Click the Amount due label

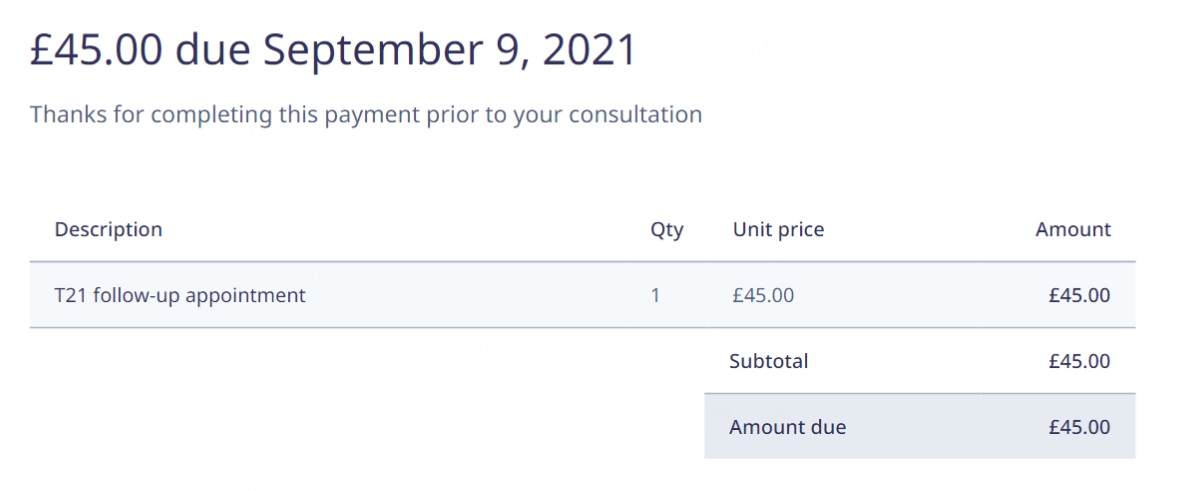787,427
